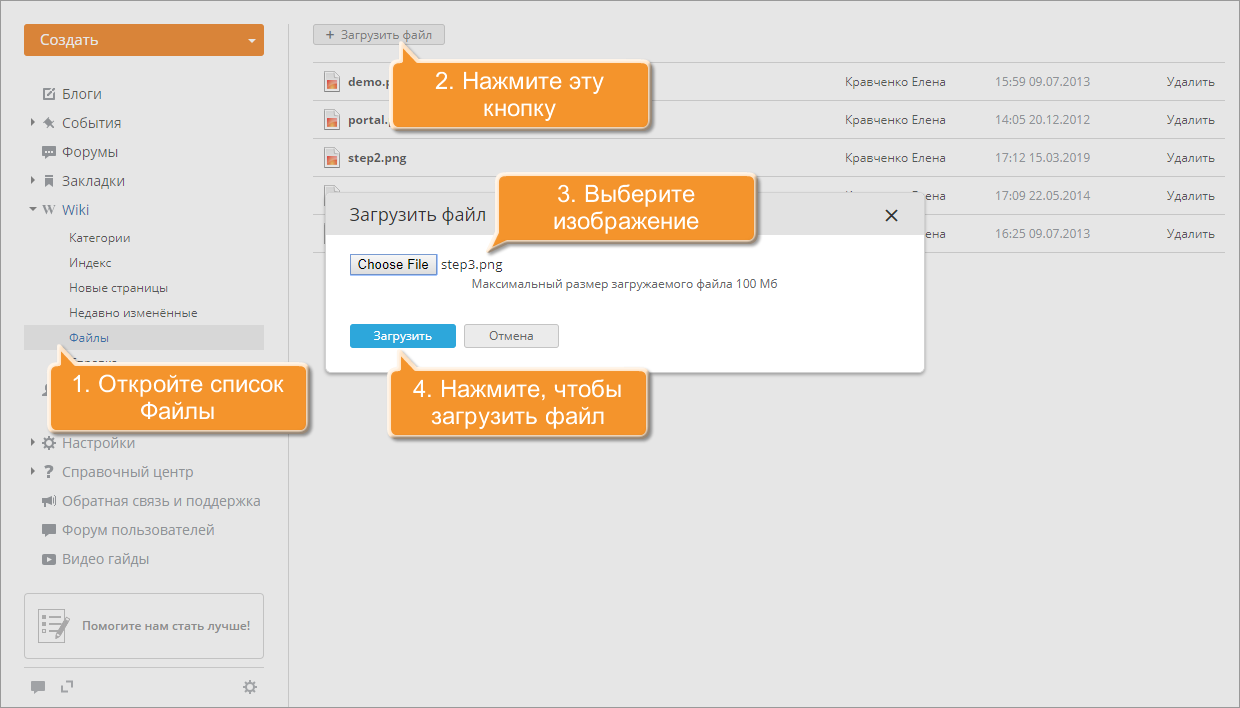Delete the file dated 17:09 22.05.2014
This screenshot has width=1240, height=708.
tap(1190, 196)
